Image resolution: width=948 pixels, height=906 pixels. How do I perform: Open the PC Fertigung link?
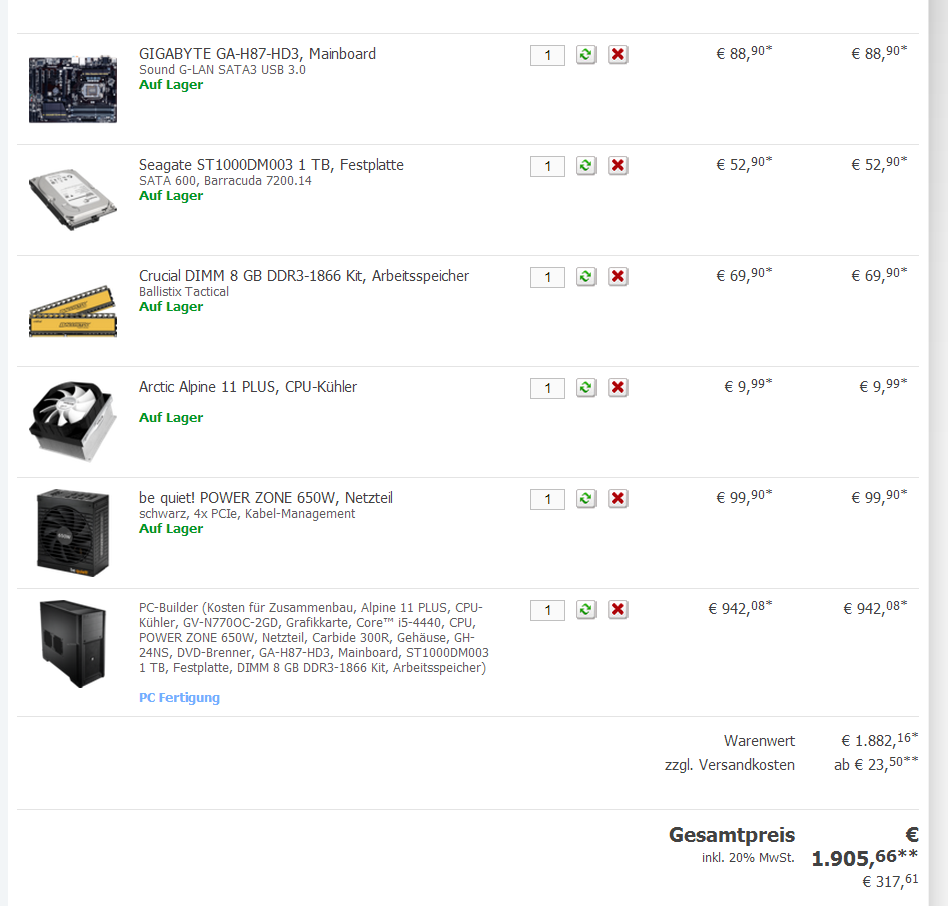point(179,697)
